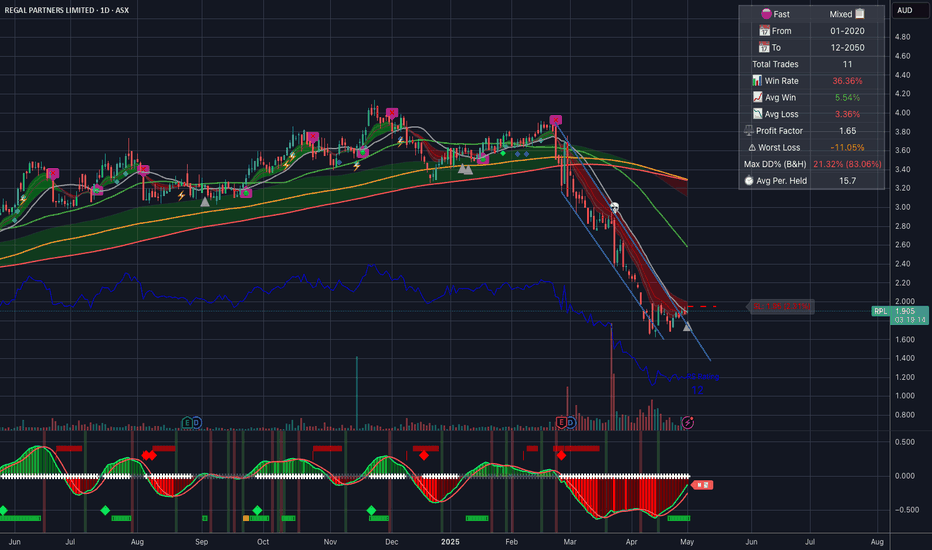Click the -0.500 oscillator scale label

(x=905, y=510)
